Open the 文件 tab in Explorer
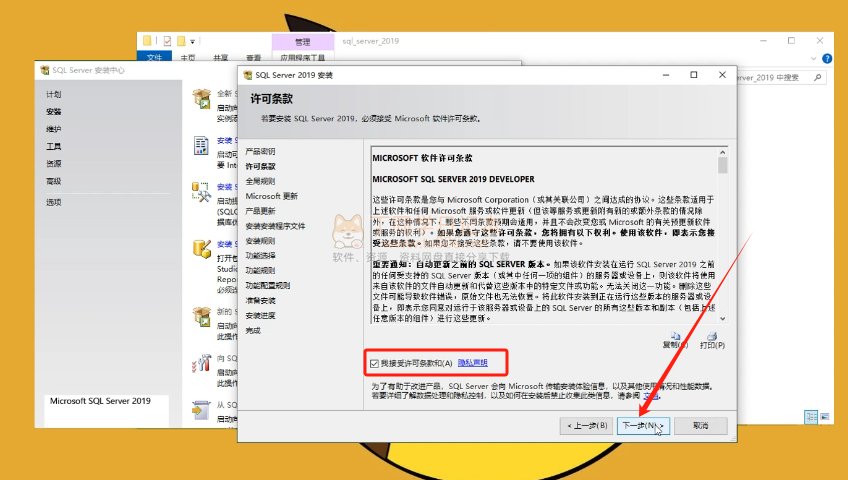848x480 pixels. [154, 57]
